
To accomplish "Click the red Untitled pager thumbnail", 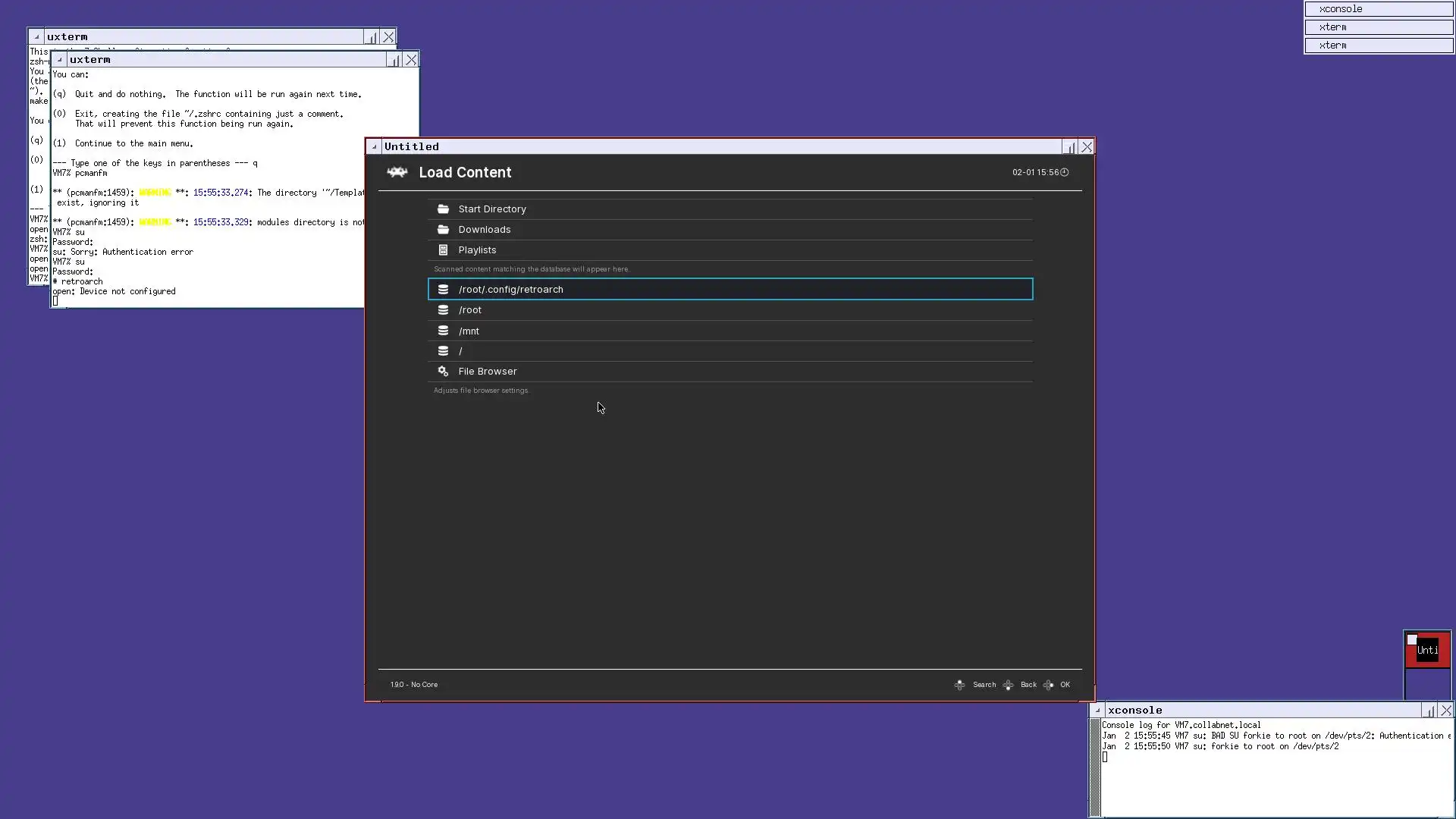I will (1426, 650).
